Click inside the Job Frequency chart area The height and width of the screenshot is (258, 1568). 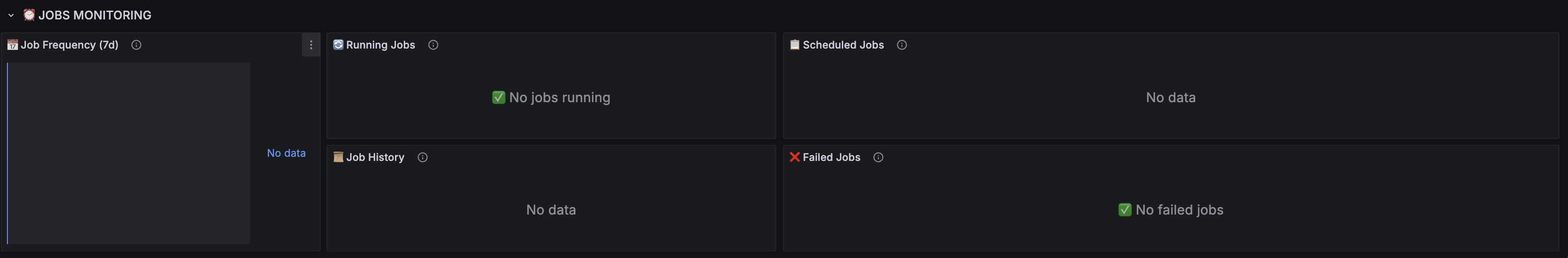[129, 154]
